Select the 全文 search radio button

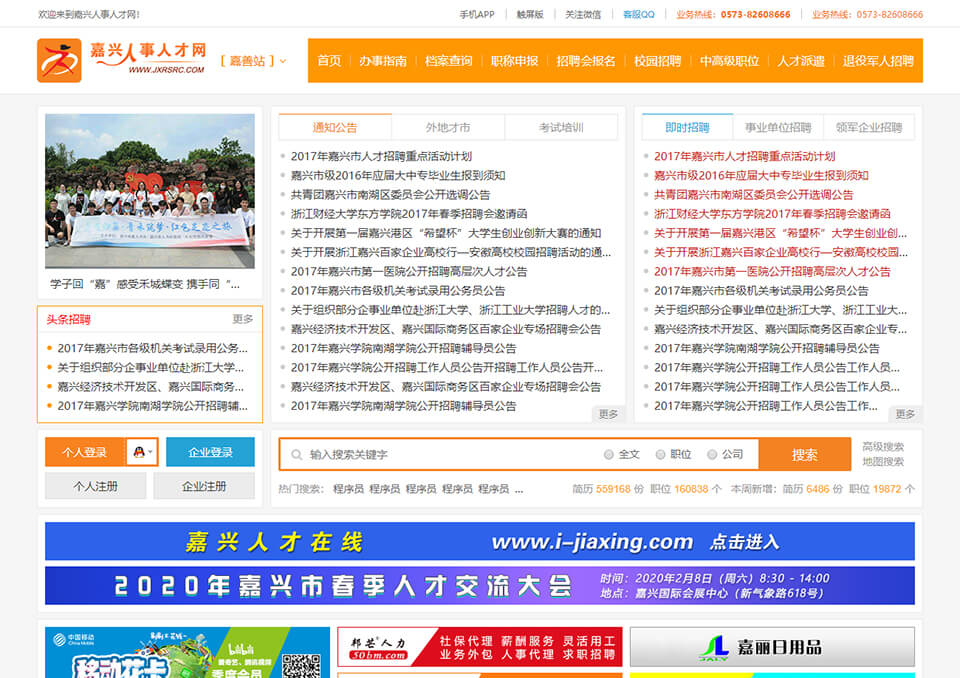click(x=609, y=455)
